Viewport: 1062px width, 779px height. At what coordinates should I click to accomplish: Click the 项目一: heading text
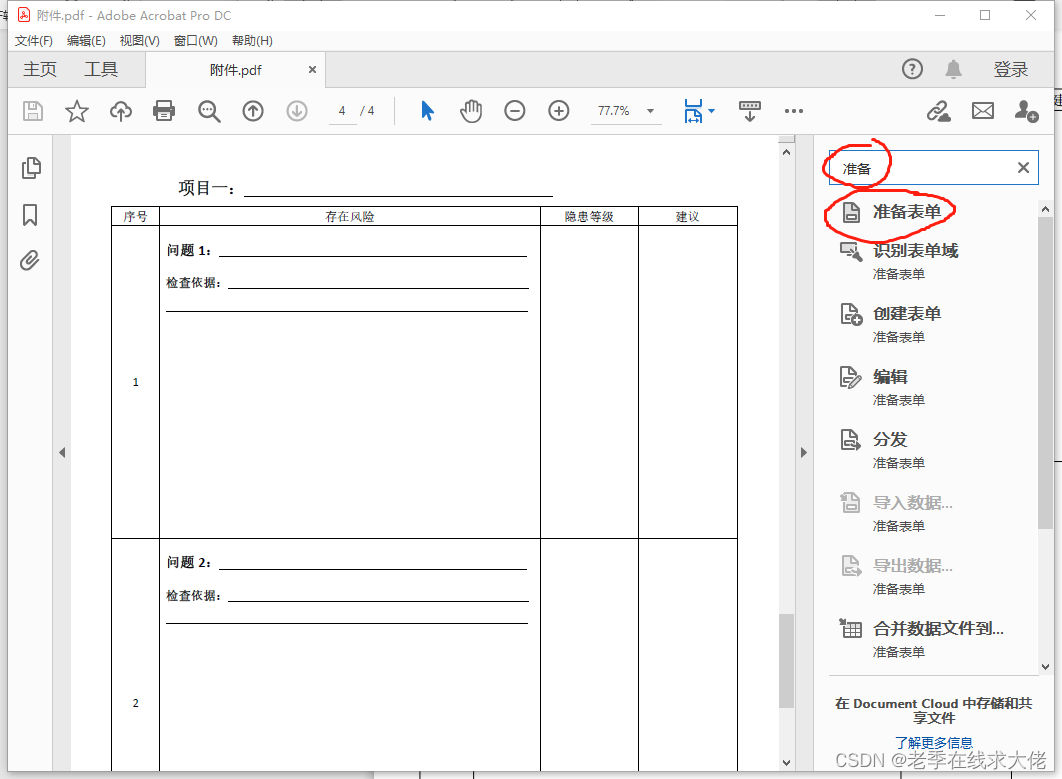[x=207, y=188]
